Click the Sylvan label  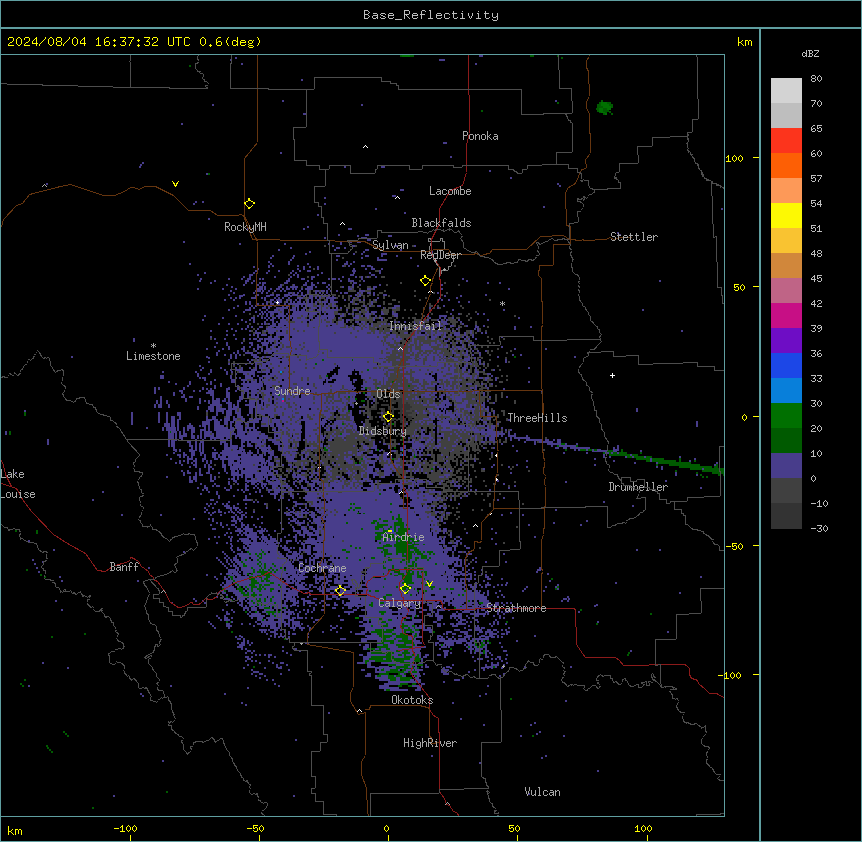(390, 245)
